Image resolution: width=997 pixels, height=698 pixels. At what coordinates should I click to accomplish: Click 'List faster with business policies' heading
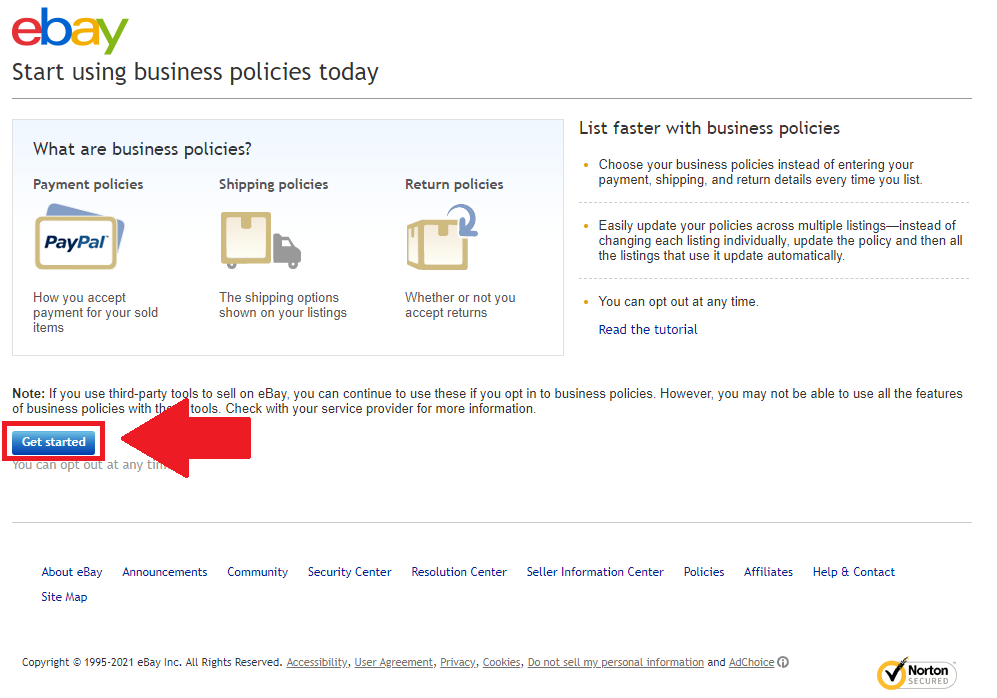tap(709, 128)
